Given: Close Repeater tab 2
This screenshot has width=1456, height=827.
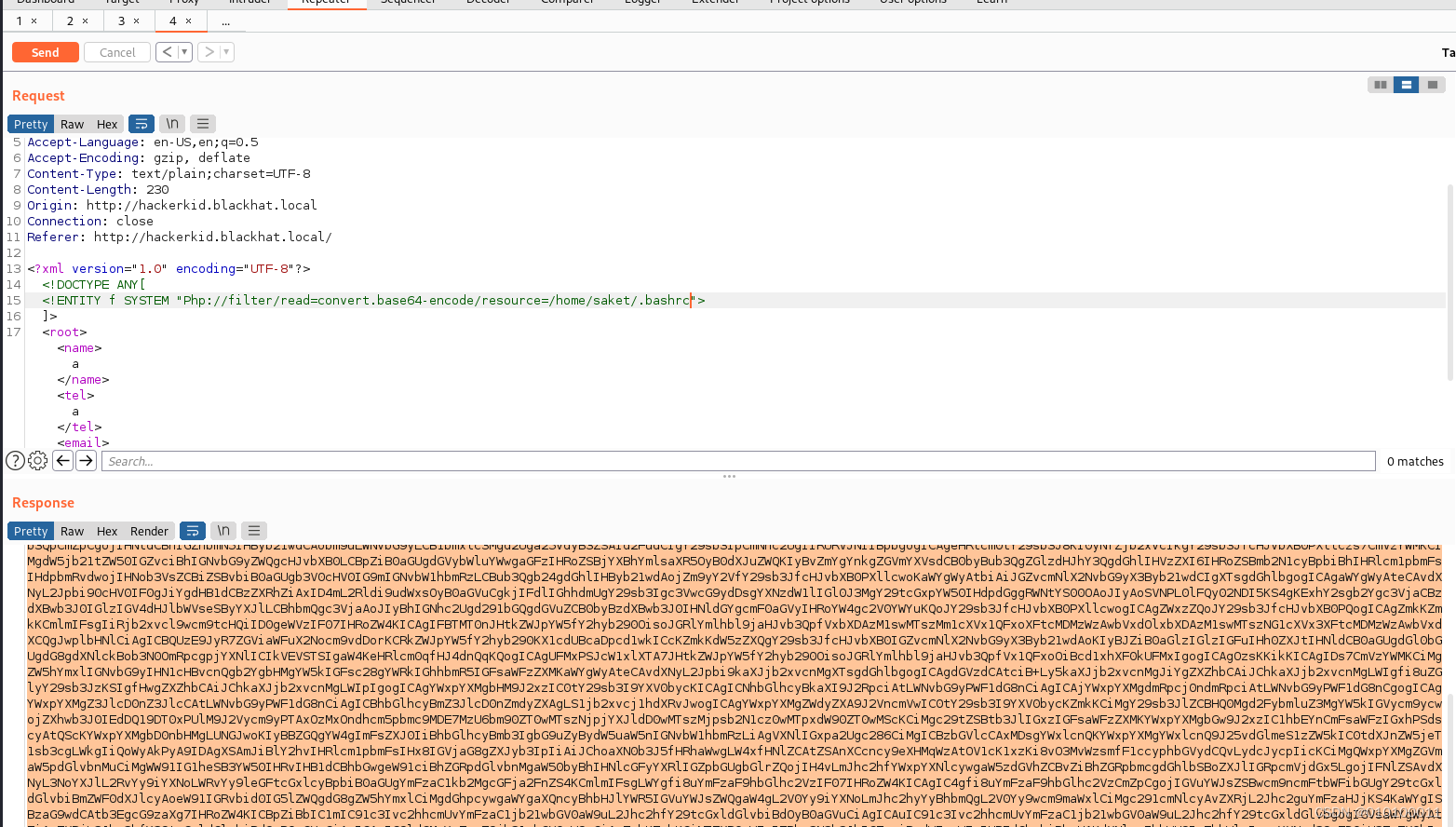Looking at the screenshot, I should (85, 20).
